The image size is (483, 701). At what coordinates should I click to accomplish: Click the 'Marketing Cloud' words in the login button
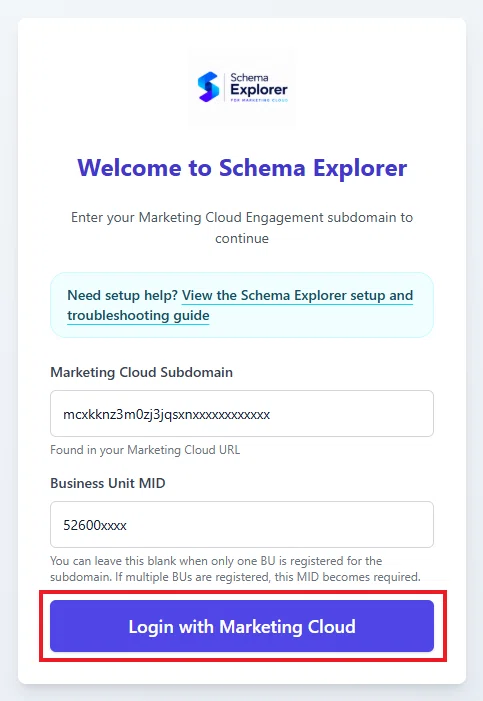click(287, 627)
